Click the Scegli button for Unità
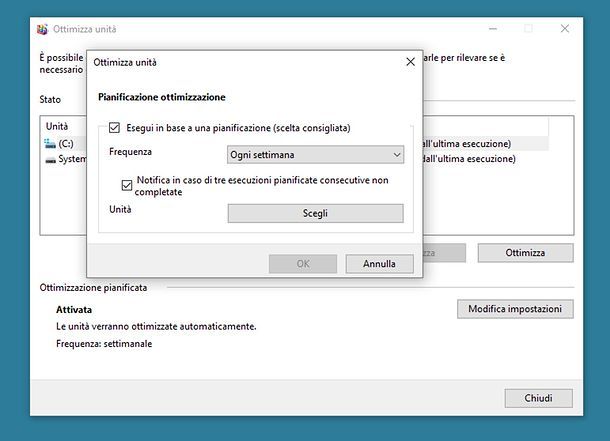The width and height of the screenshot is (610, 441). click(x=316, y=214)
